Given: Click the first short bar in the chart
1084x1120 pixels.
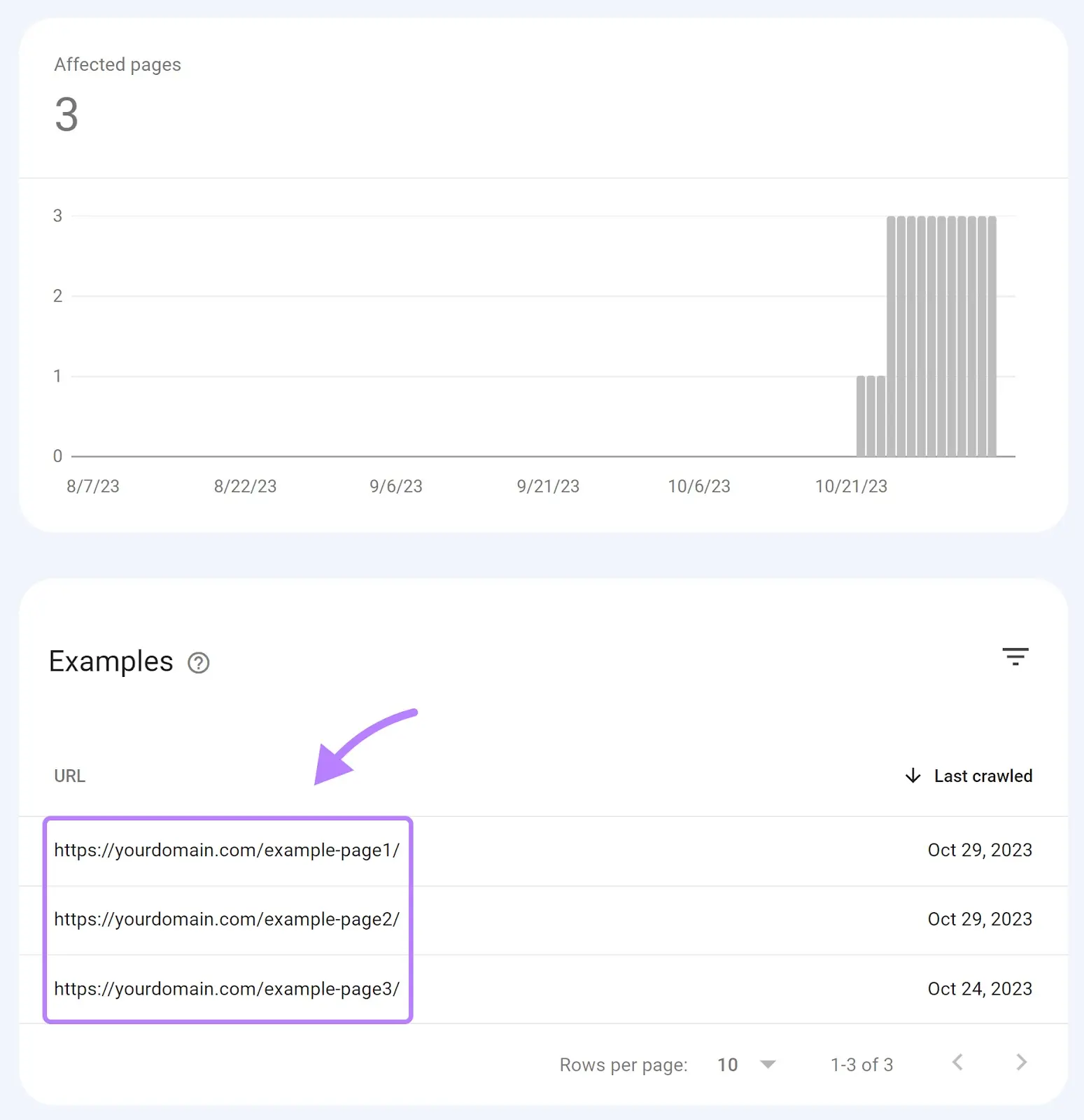Looking at the screenshot, I should (x=861, y=416).
